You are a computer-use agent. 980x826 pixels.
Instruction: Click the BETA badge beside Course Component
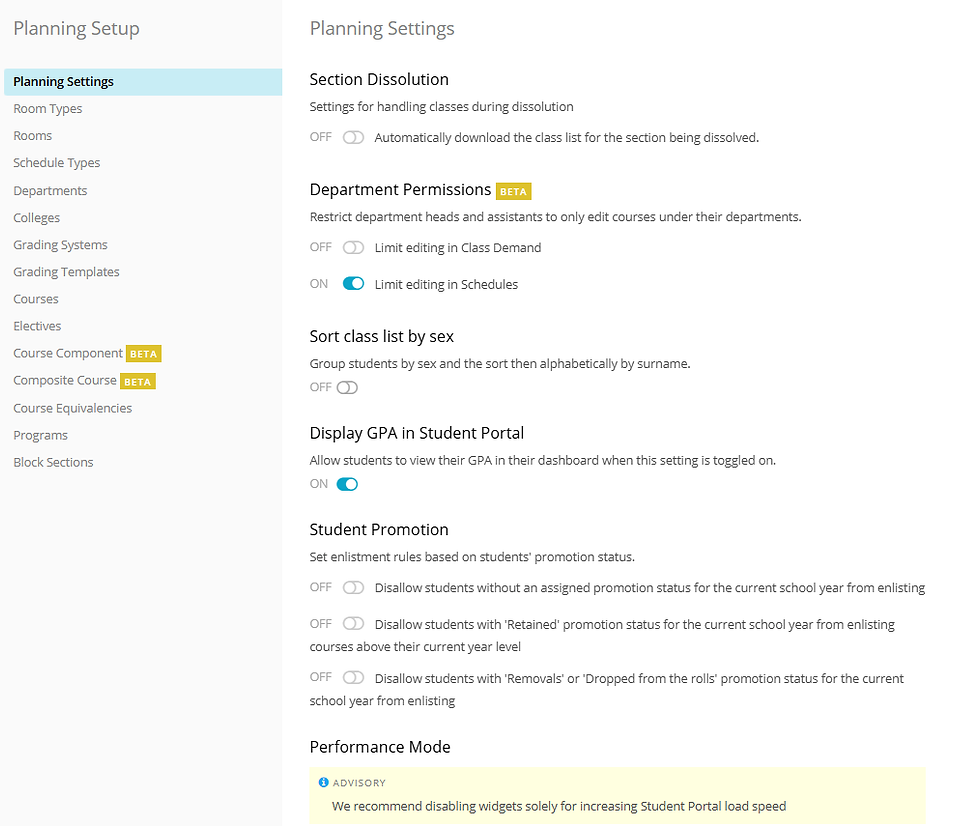[143, 354]
